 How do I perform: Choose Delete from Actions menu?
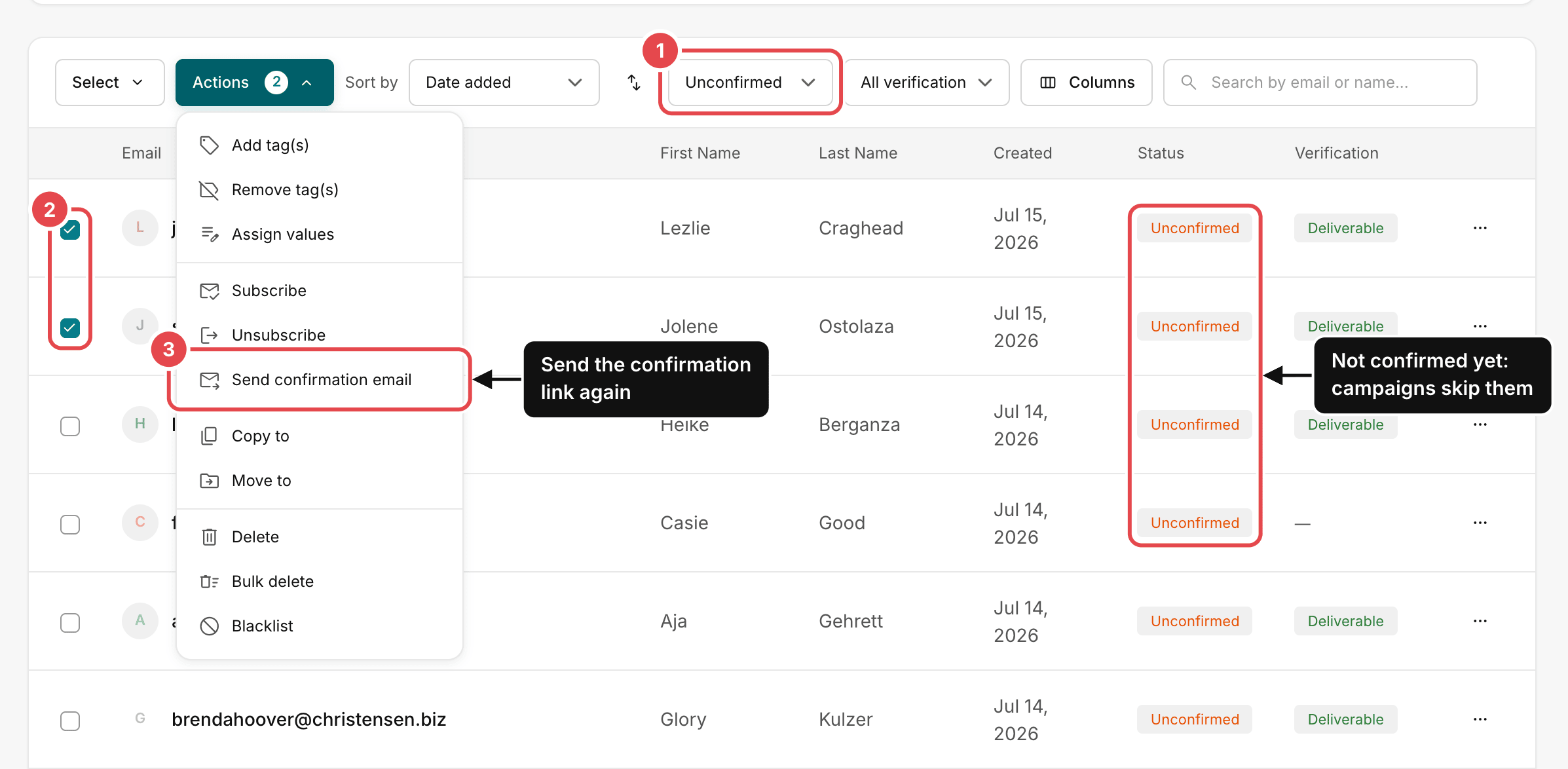(320, 537)
